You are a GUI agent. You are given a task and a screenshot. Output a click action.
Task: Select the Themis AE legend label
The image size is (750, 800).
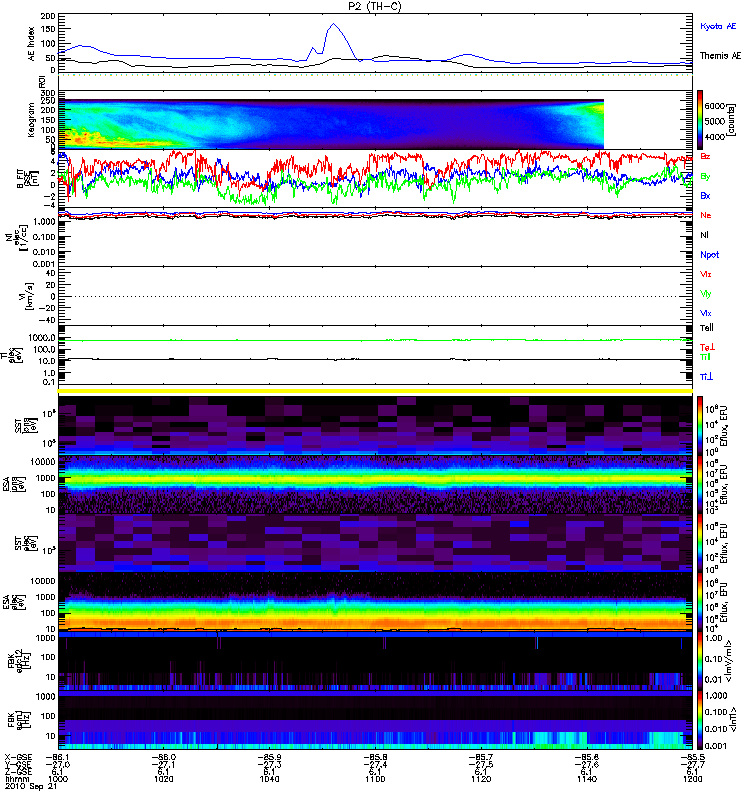tap(720, 56)
